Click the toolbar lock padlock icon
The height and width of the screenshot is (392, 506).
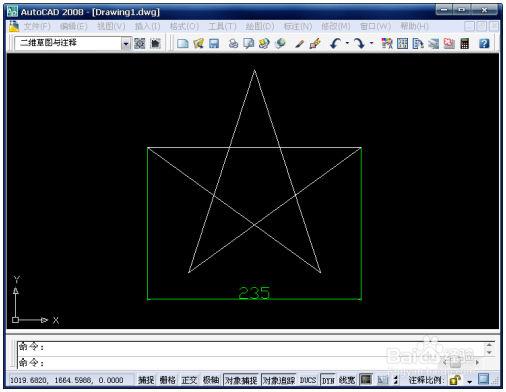coord(455,380)
